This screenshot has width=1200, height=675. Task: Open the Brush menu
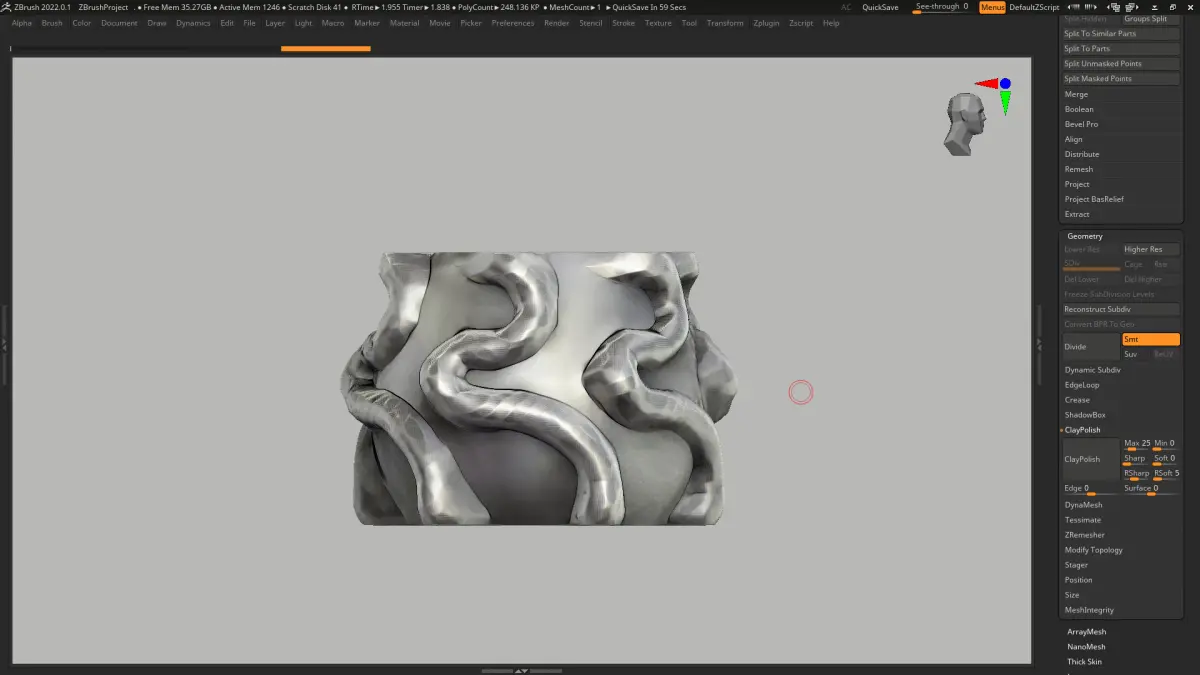pyautogui.click(x=52, y=23)
